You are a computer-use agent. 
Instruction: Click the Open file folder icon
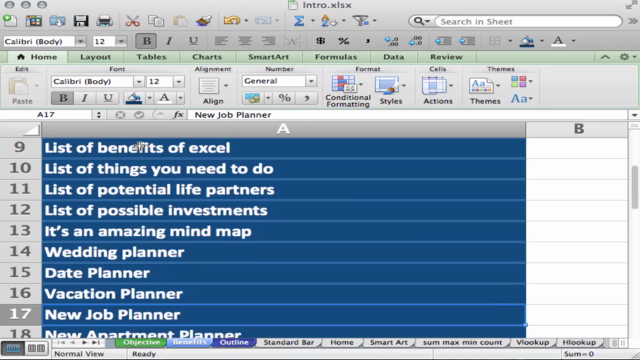(x=57, y=20)
